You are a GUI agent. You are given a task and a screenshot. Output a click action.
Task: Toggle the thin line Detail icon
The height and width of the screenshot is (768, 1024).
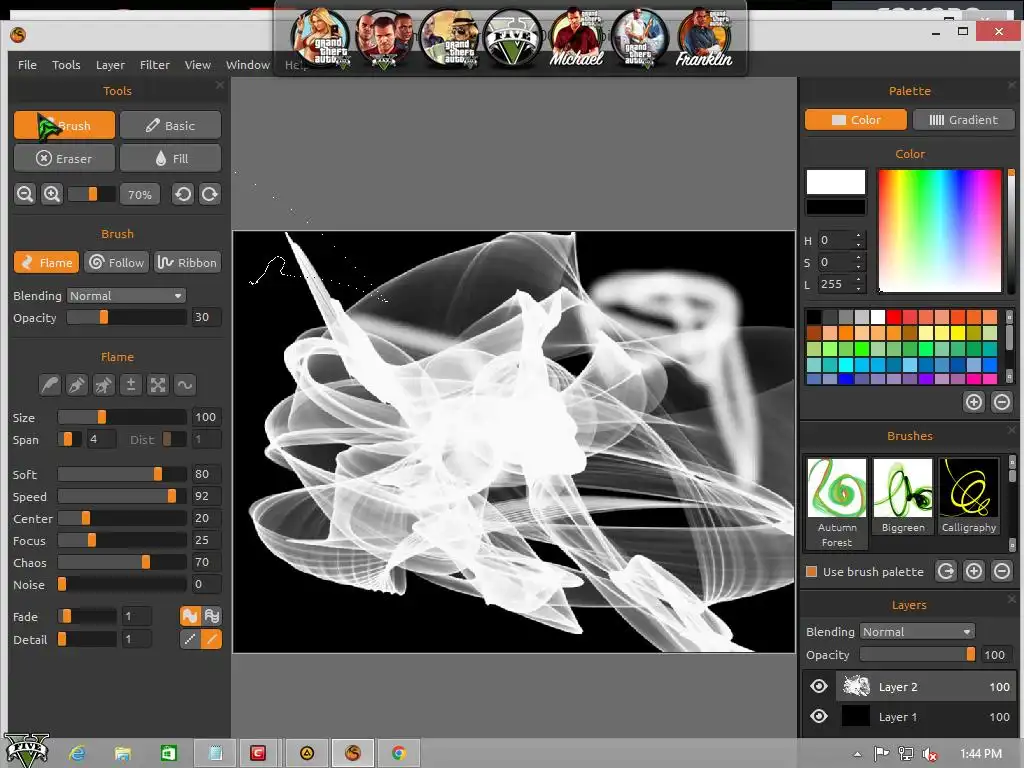(x=190, y=639)
